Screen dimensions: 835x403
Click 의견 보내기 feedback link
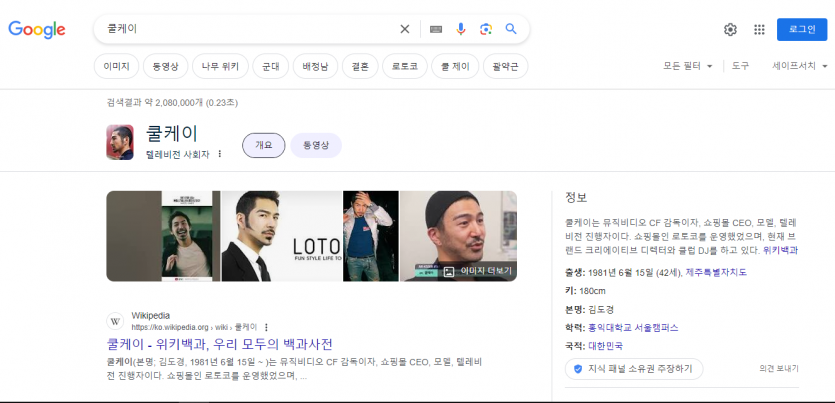tap(779, 368)
